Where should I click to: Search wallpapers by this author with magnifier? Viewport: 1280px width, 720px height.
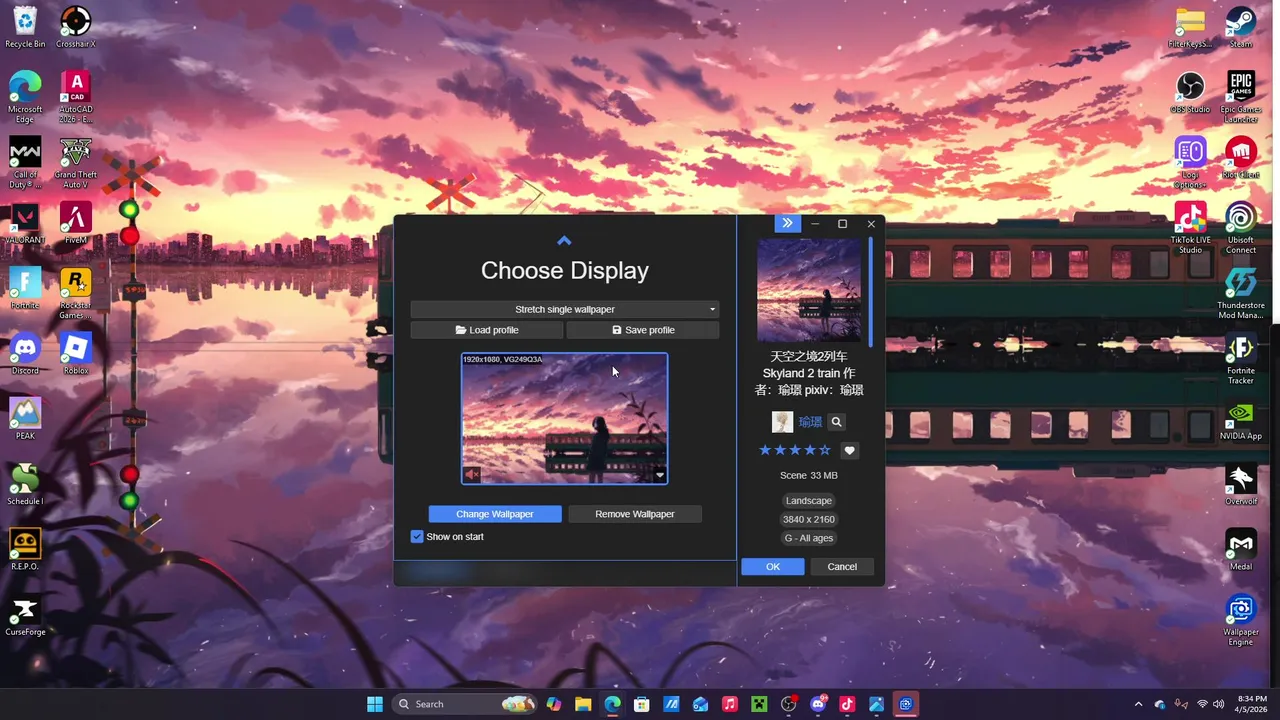(837, 422)
